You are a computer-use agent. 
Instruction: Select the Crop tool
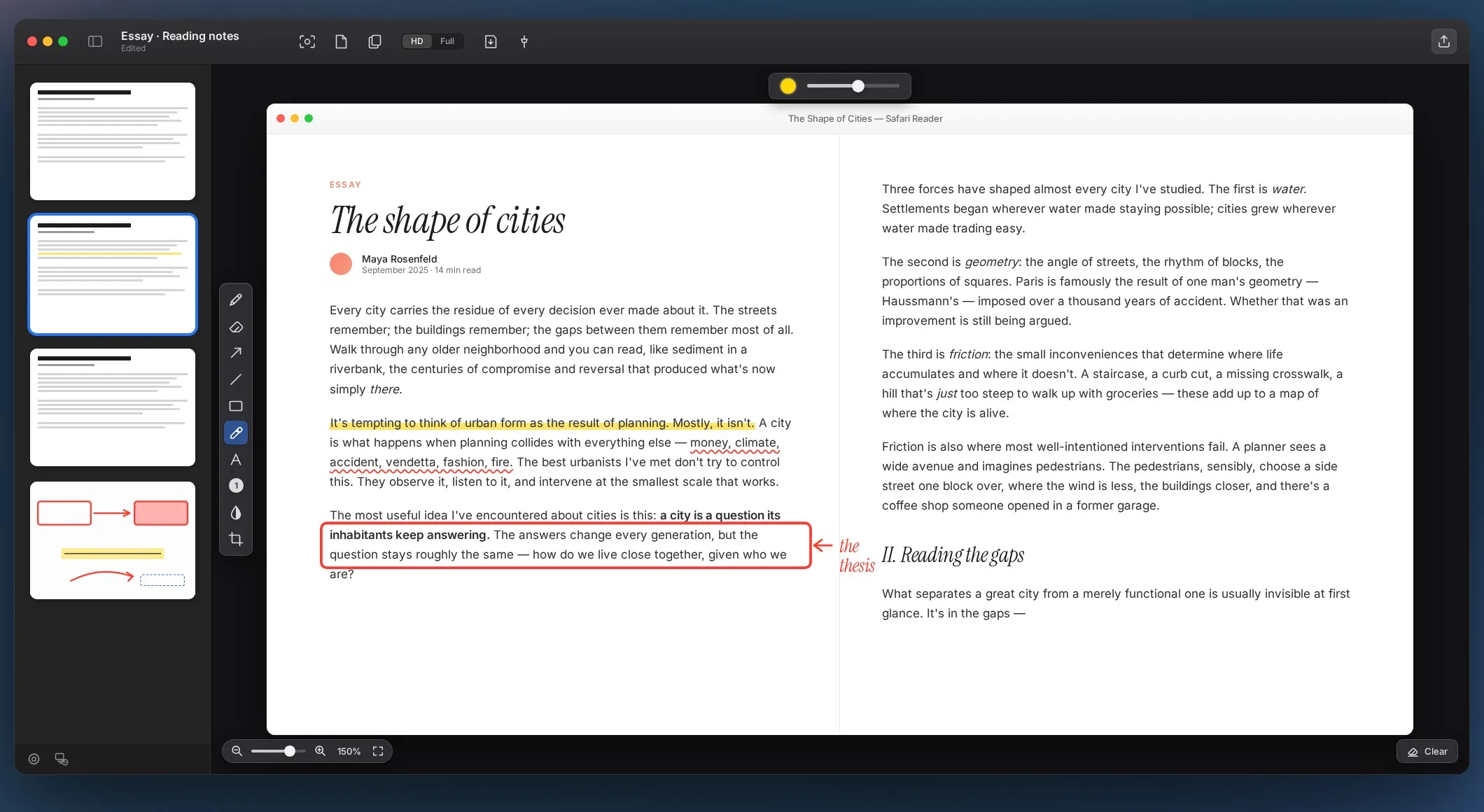click(236, 539)
